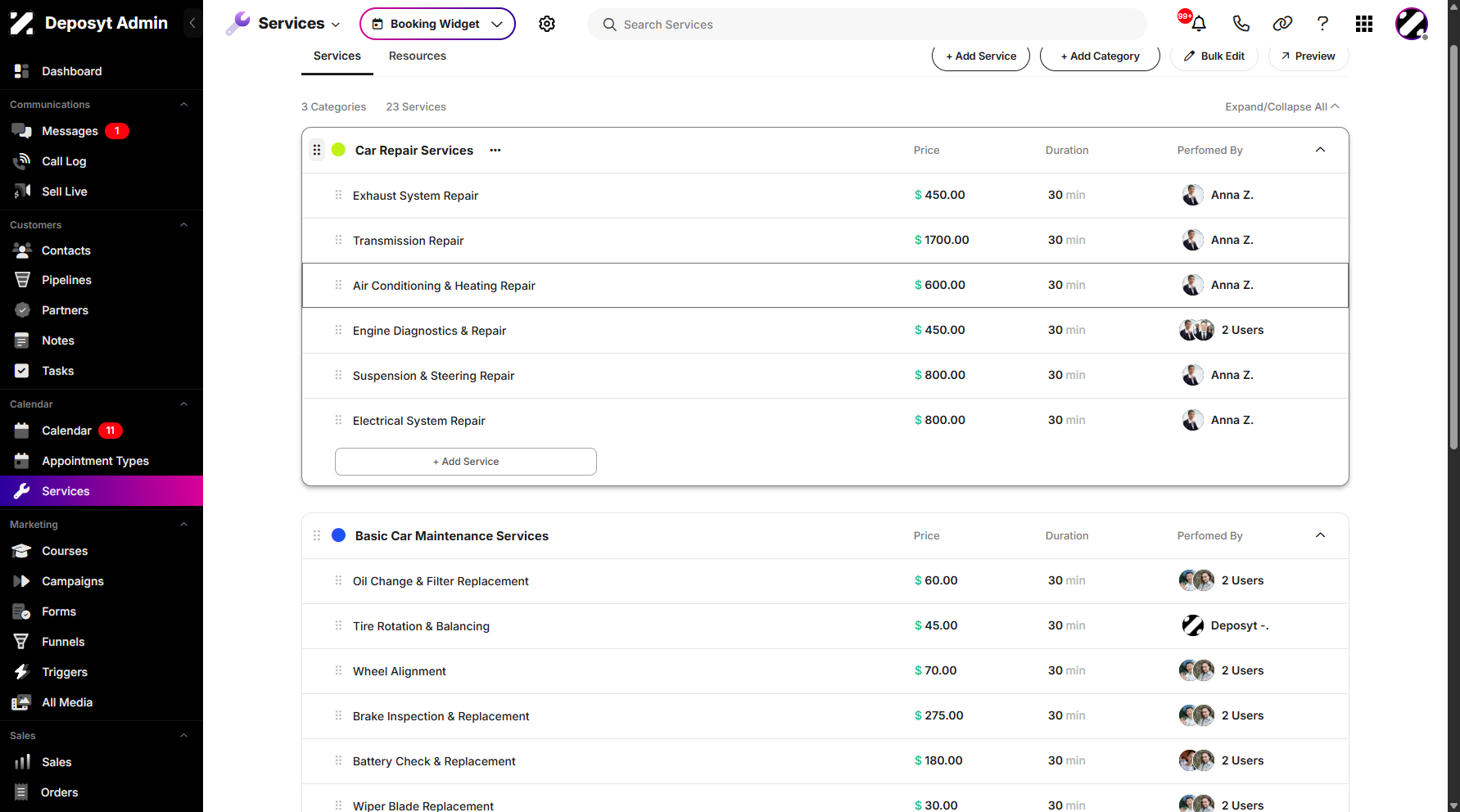Switch to Resources tab
Viewport: 1460px width, 812px height.
(418, 56)
